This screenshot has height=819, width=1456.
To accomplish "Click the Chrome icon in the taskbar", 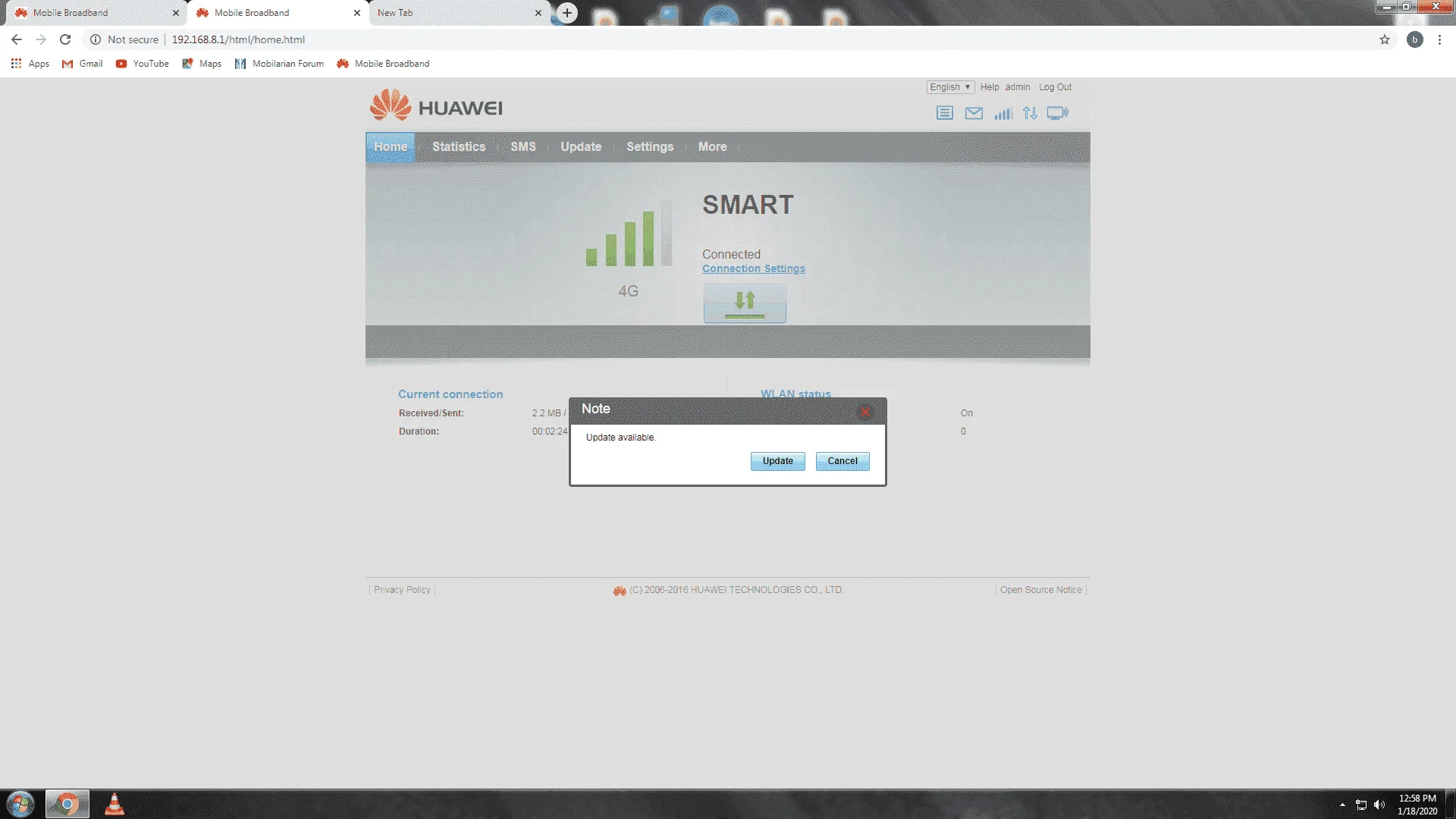I will (67, 804).
